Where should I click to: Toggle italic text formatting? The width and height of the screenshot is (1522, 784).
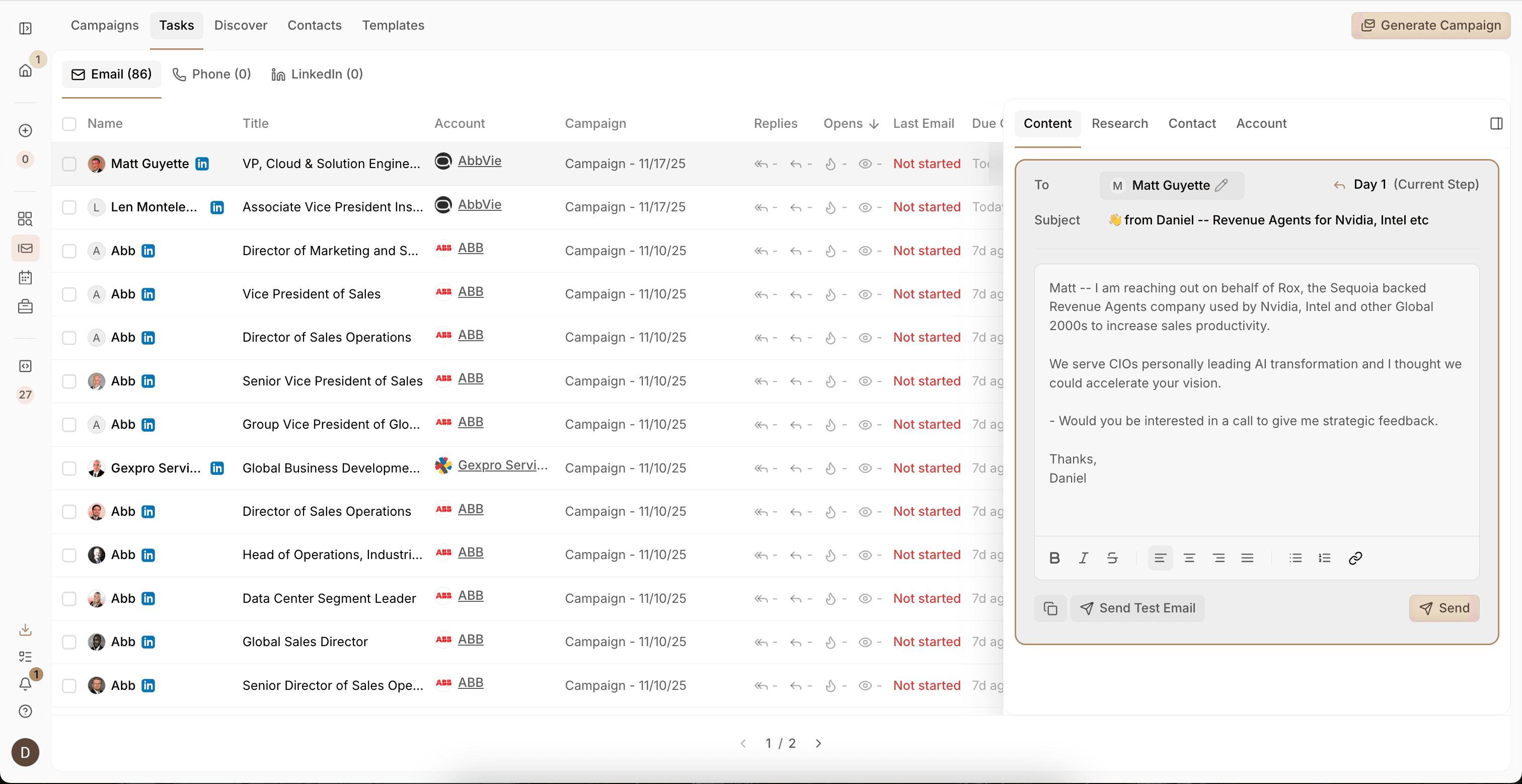(1083, 558)
